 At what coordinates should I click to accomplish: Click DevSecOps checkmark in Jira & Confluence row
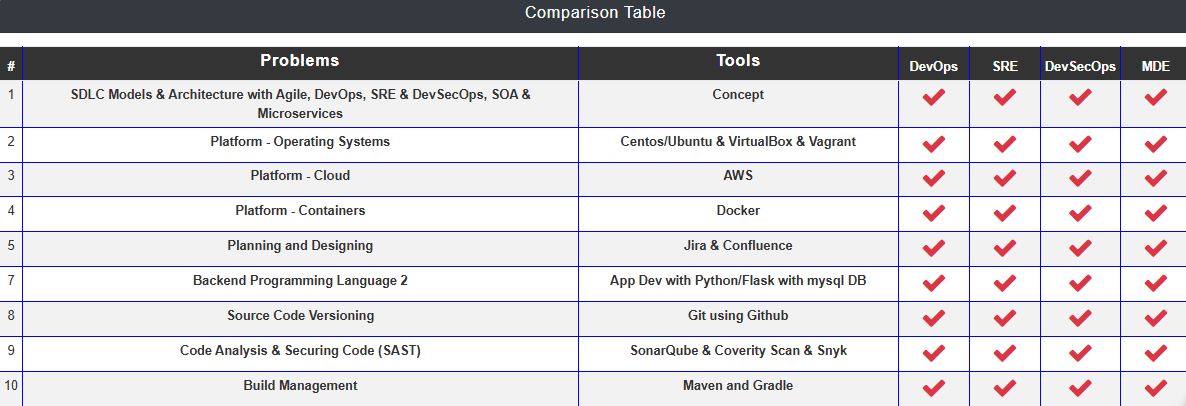coord(1080,249)
